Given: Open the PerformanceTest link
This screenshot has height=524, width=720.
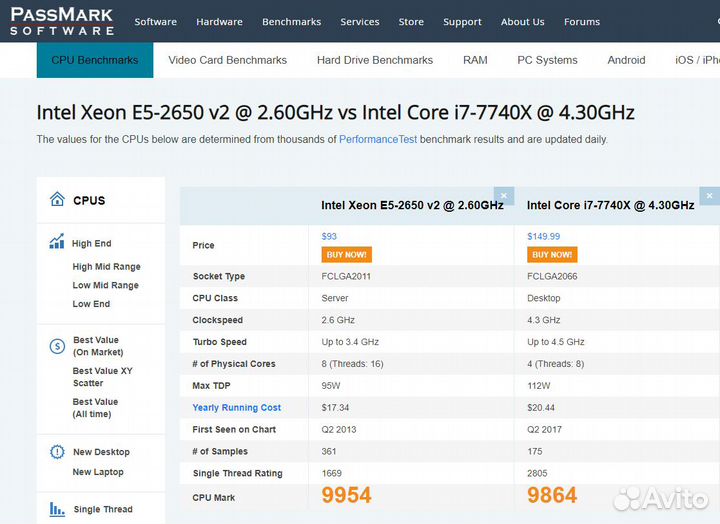Looking at the screenshot, I should [378, 139].
